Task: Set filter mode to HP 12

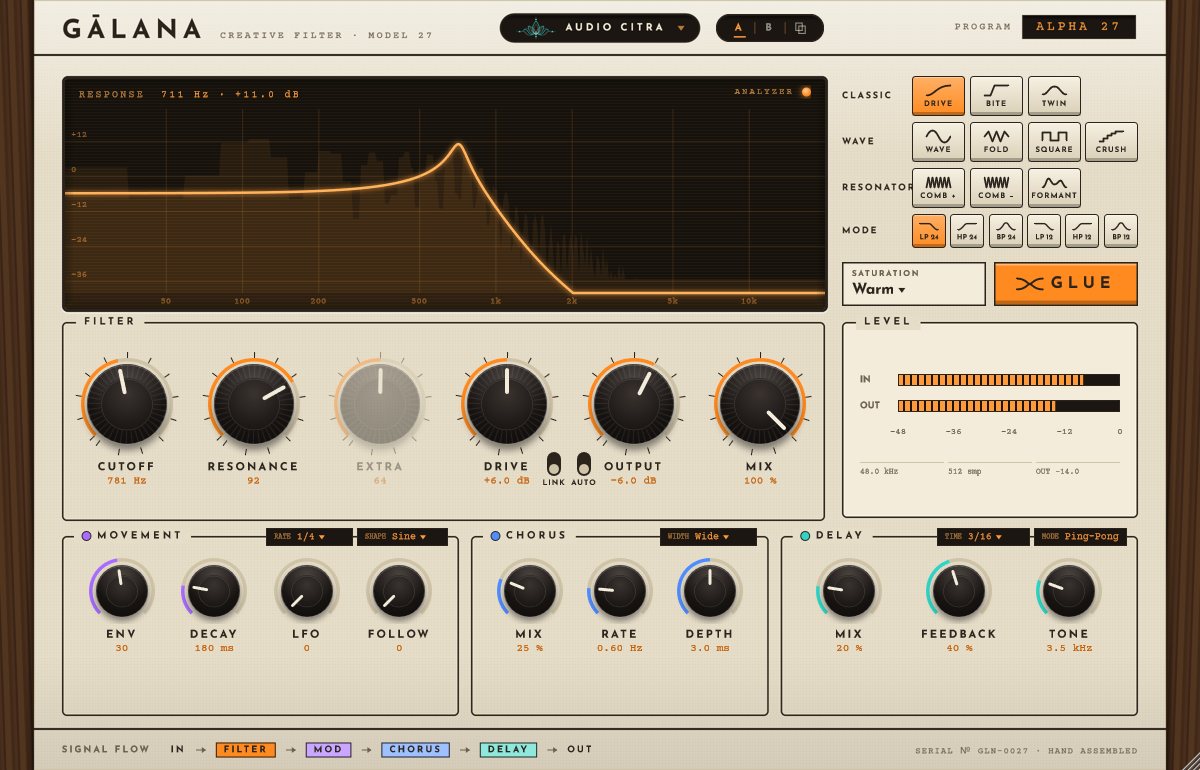Action: [1082, 230]
